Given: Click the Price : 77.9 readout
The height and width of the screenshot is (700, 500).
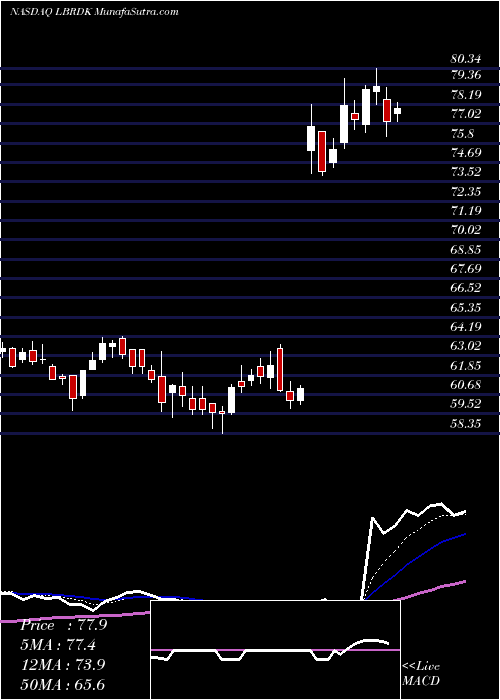Looking at the screenshot, I should pyautogui.click(x=63, y=625).
